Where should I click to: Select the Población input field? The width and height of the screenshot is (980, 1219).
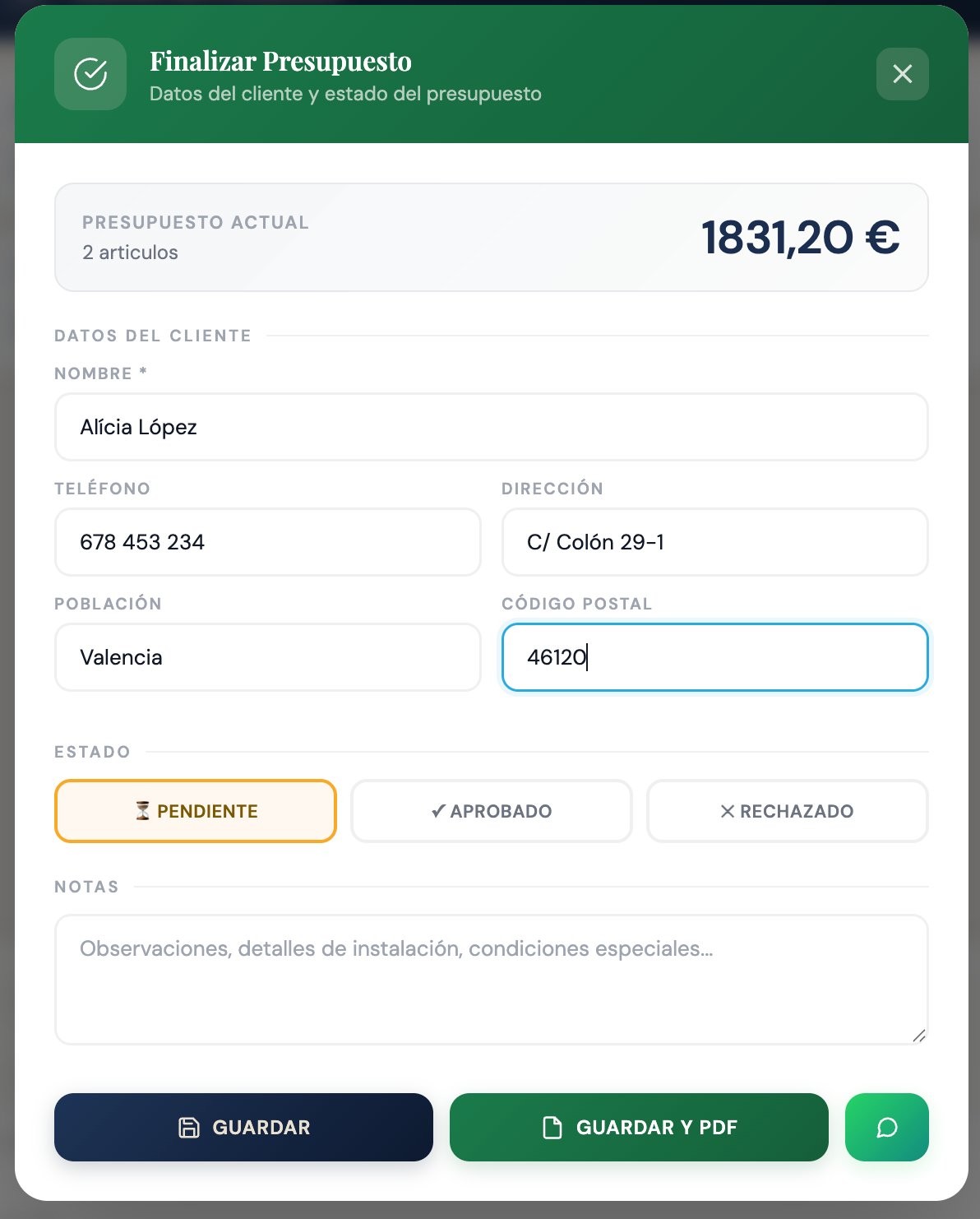267,657
